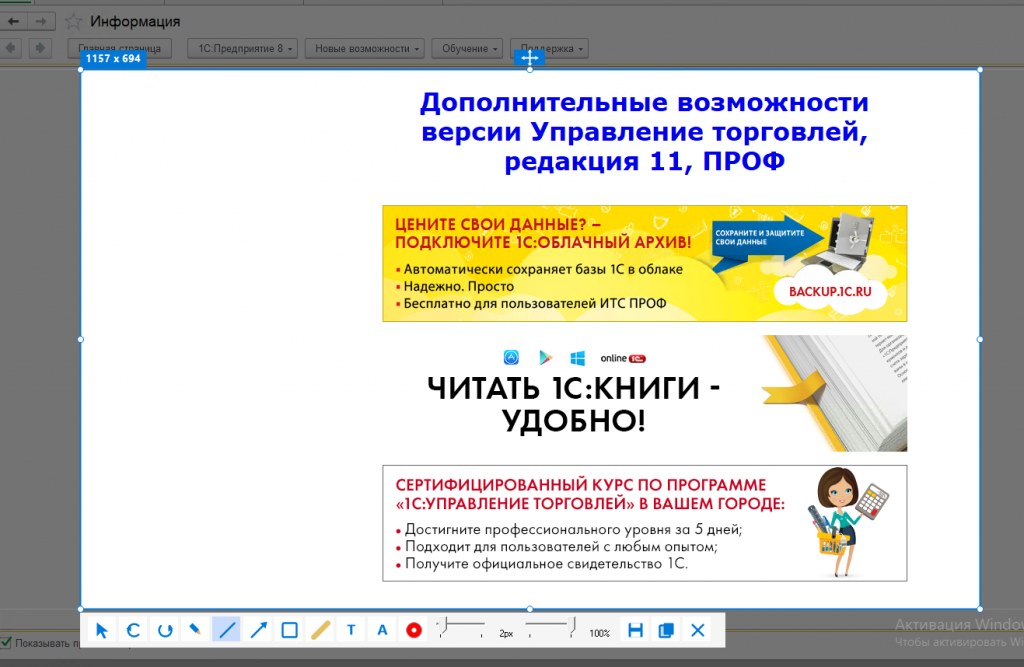This screenshot has height=667, width=1024.
Task: Click the Google Play icon in the books banner
Action: (x=545, y=357)
